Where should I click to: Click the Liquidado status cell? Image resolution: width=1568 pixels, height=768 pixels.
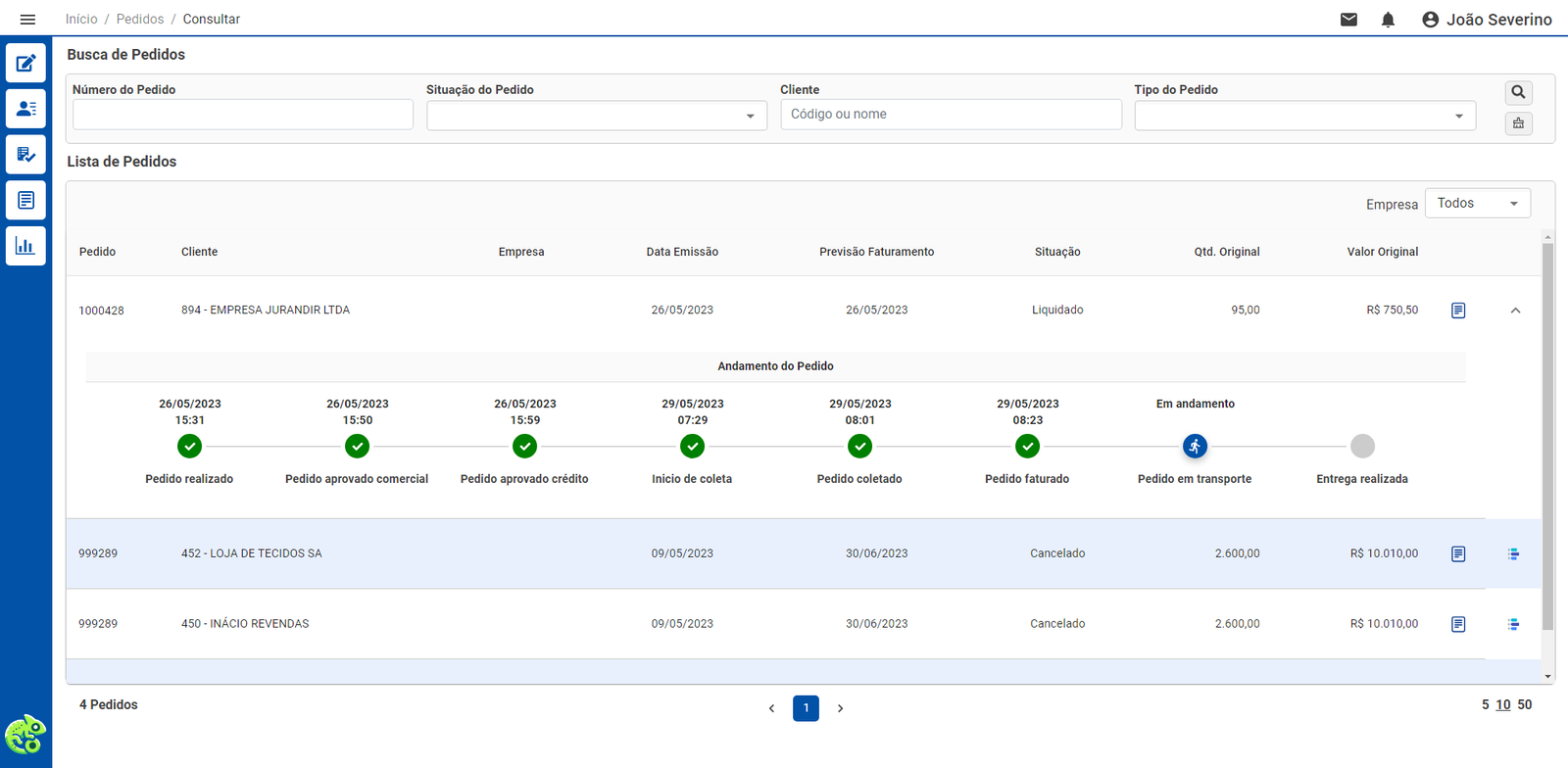click(1057, 311)
